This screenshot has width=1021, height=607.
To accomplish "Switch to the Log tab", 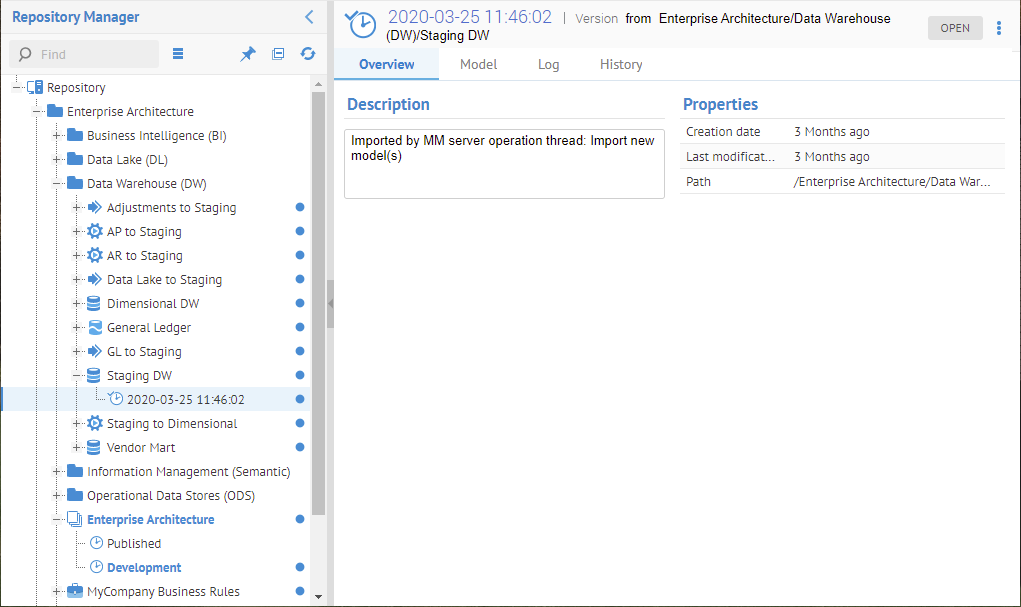I will coord(548,64).
